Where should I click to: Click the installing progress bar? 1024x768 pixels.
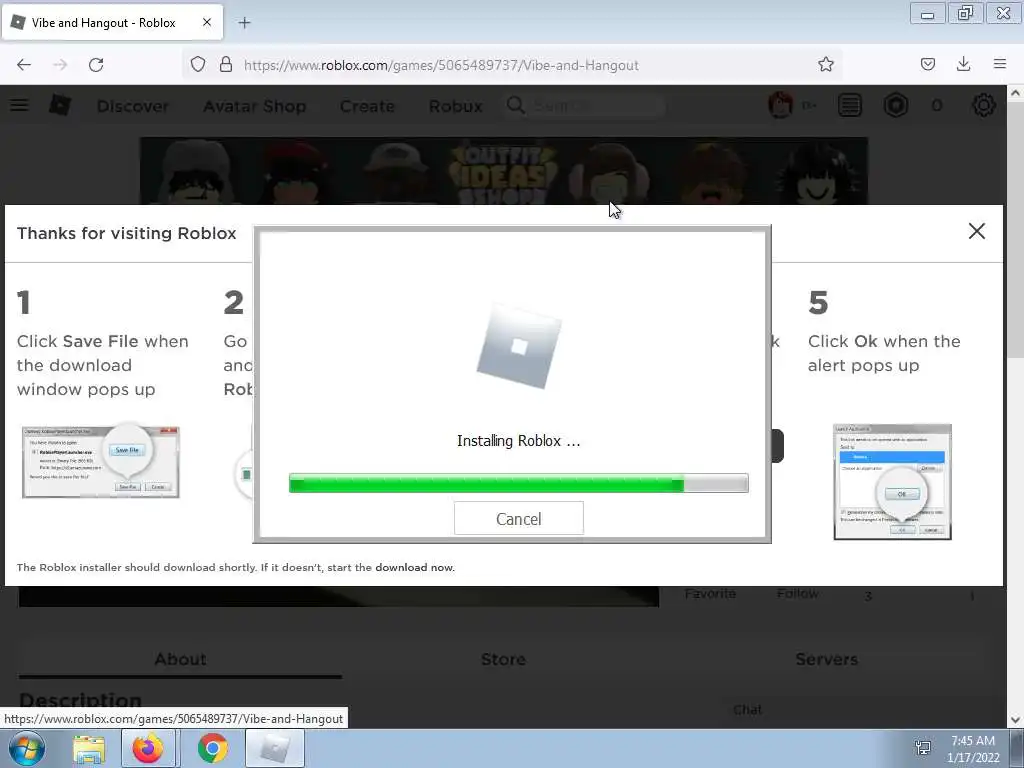coord(519,483)
